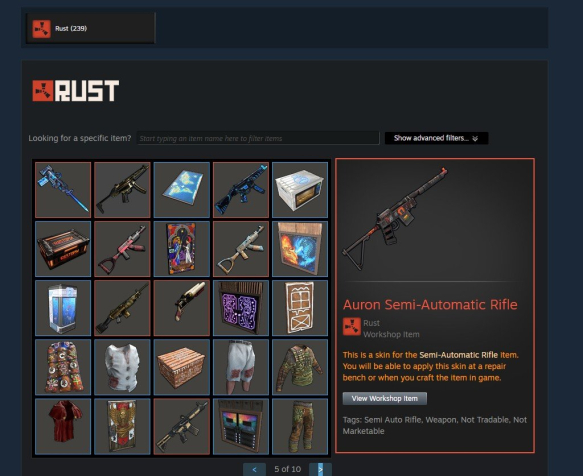The image size is (583, 476).
Task: Select the brick-patterned storage box item
Action: (x=182, y=367)
